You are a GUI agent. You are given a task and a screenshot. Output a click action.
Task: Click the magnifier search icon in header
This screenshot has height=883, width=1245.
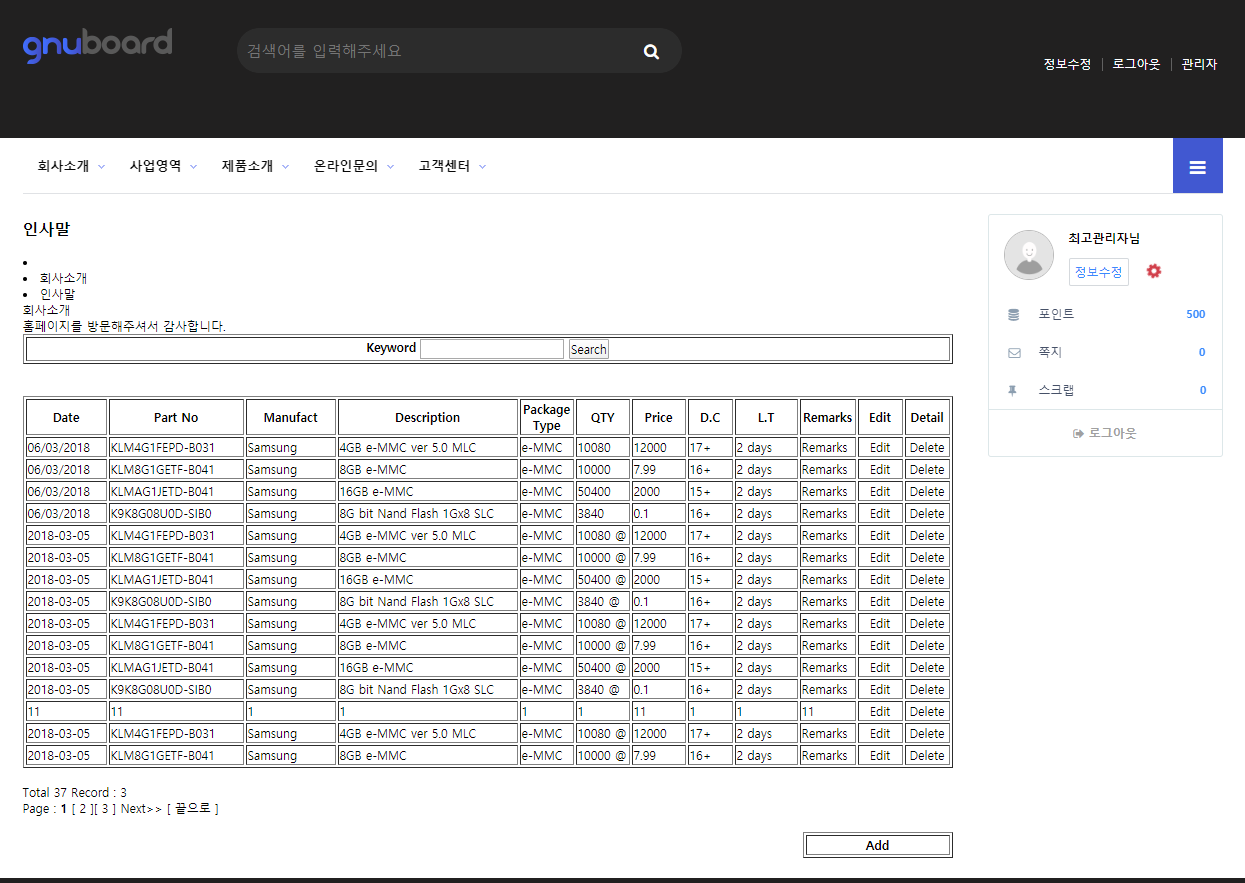click(652, 52)
